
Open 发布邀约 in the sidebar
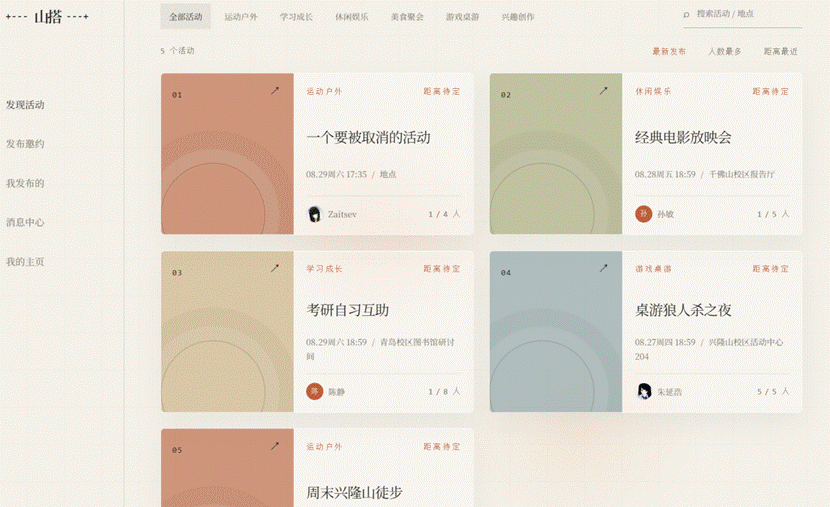[x=25, y=144]
